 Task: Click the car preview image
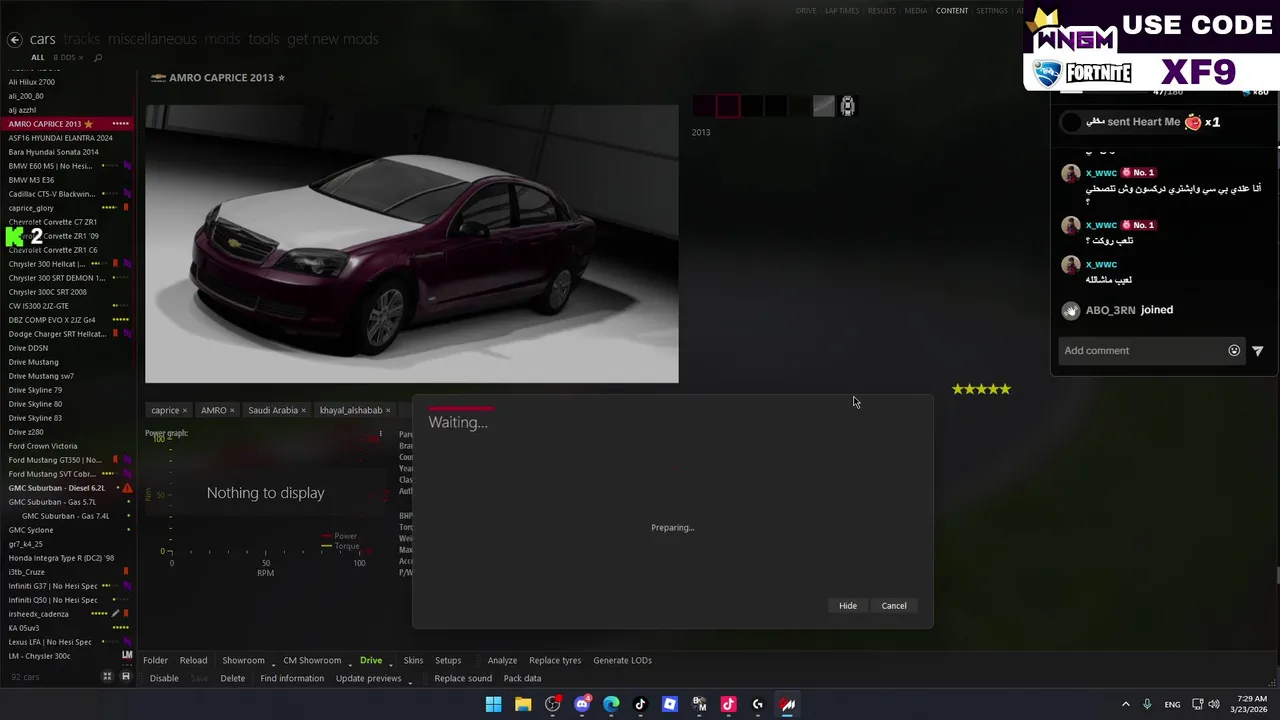(411, 244)
